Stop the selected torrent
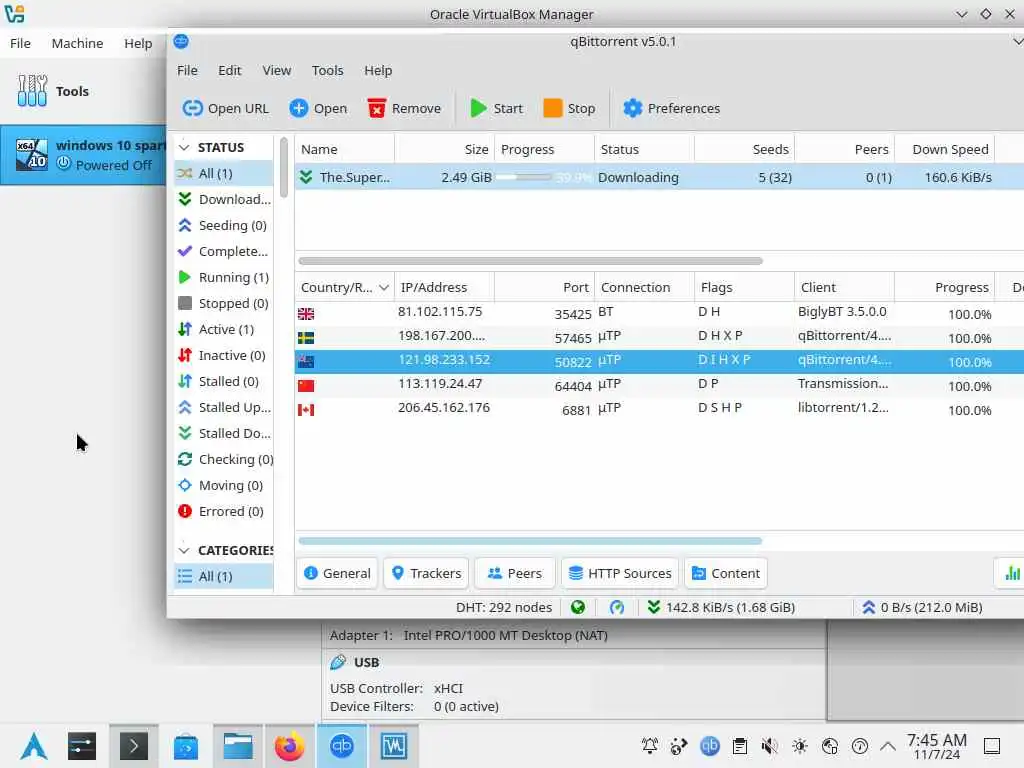 pyautogui.click(x=569, y=108)
